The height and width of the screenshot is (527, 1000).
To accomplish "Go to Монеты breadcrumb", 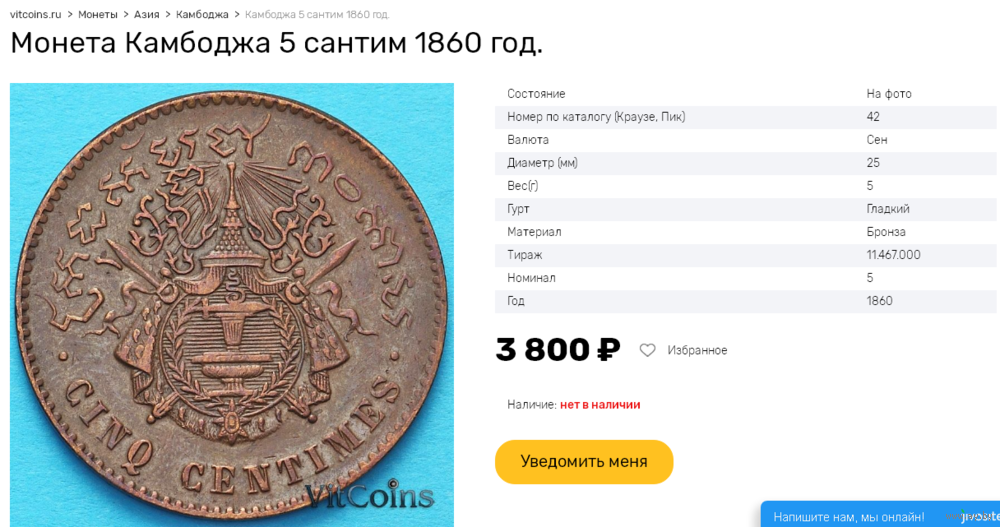I will pos(98,14).
